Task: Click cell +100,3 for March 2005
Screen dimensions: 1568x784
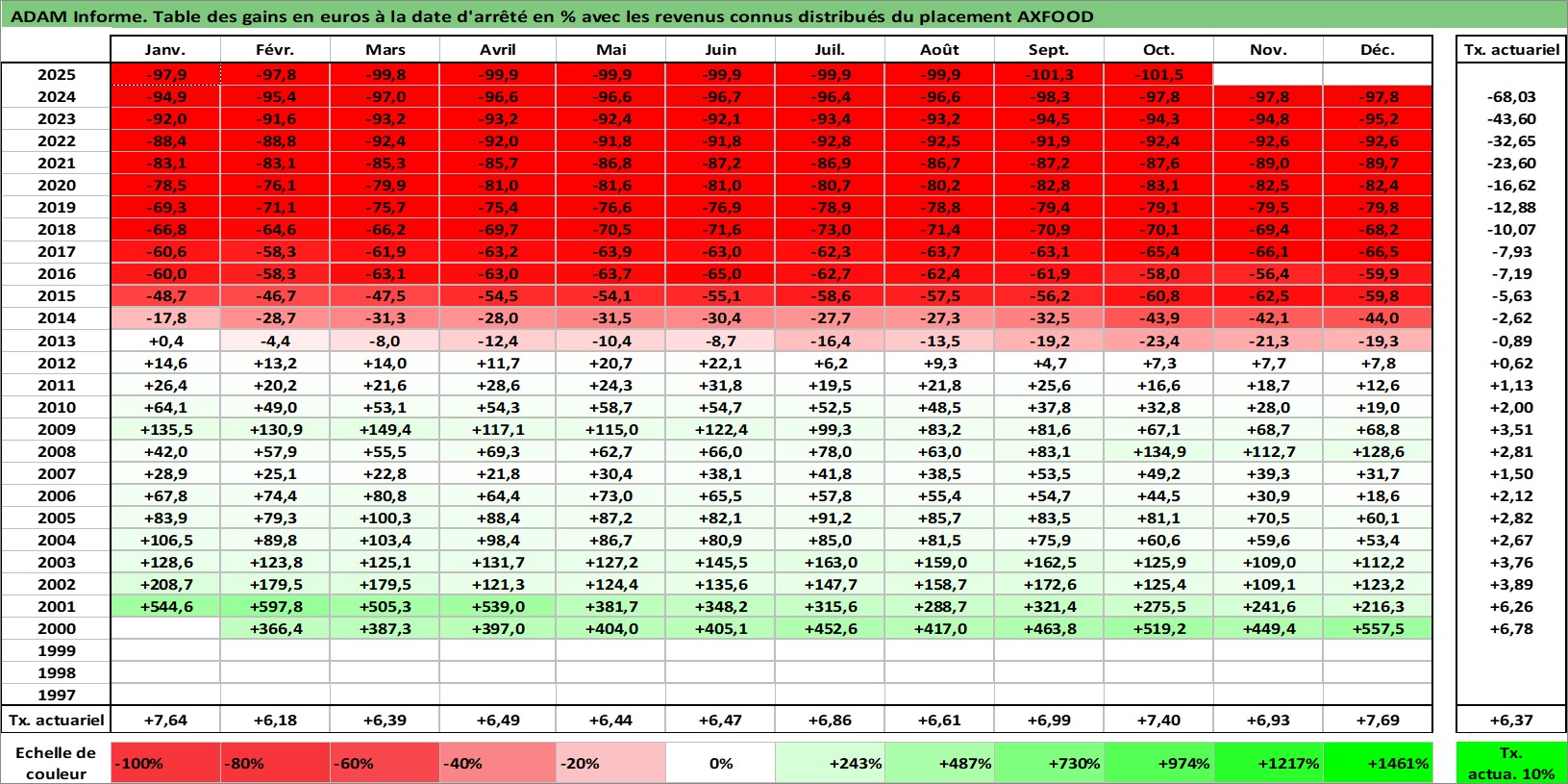Action: click(x=385, y=518)
